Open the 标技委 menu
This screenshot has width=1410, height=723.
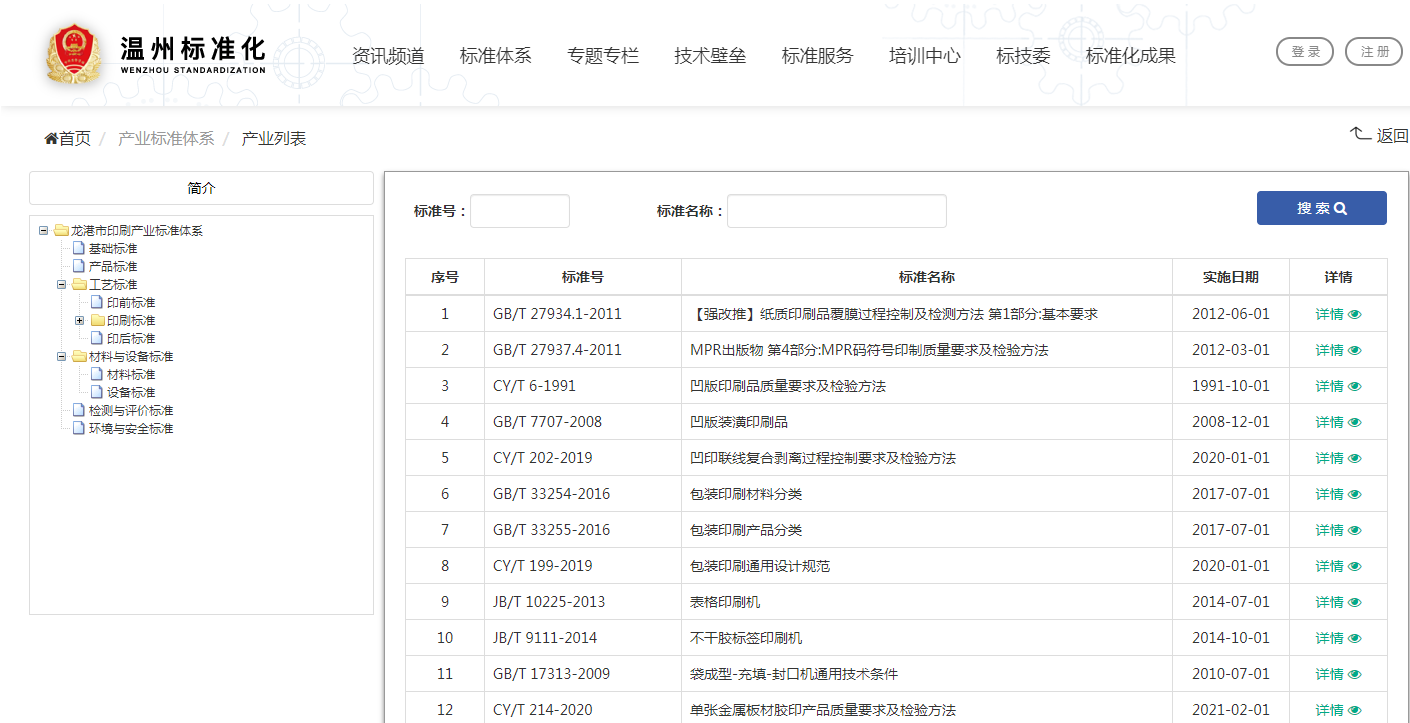(x=1023, y=56)
